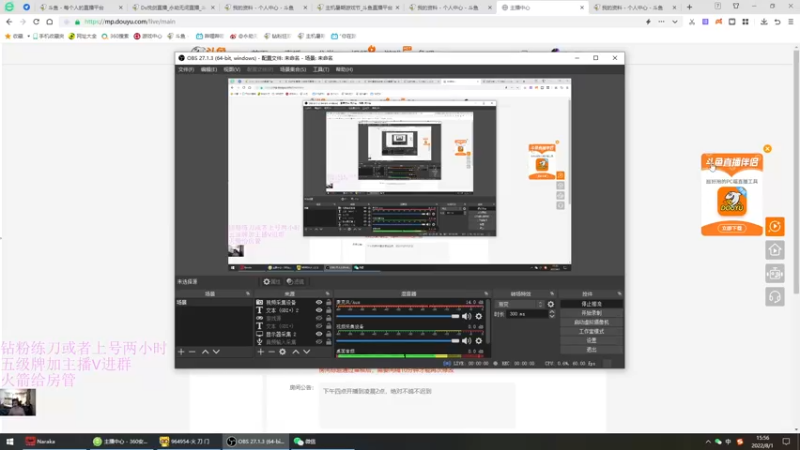Click 停止推流 in OBS controls

tap(591, 304)
